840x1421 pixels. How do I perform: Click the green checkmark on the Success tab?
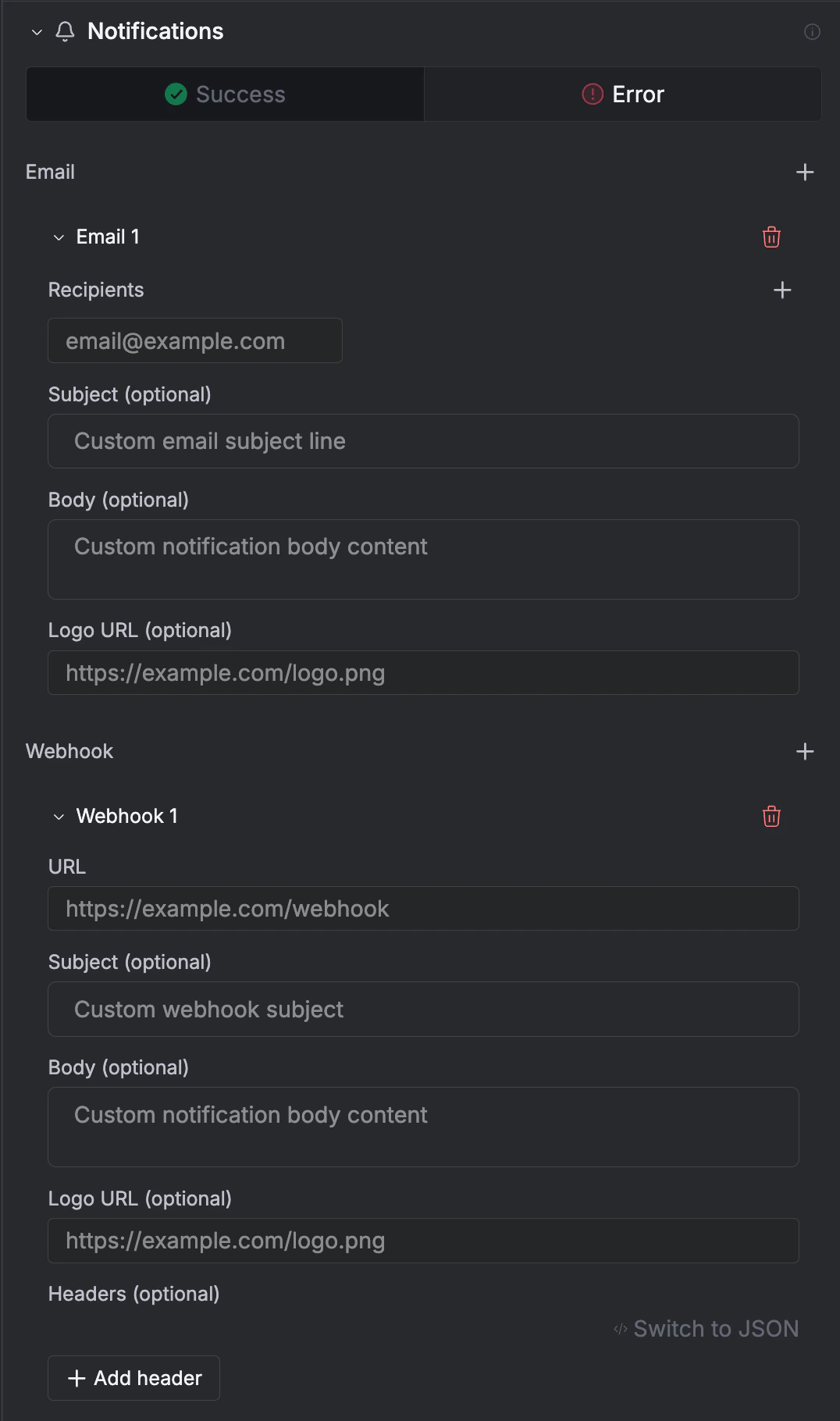click(175, 94)
